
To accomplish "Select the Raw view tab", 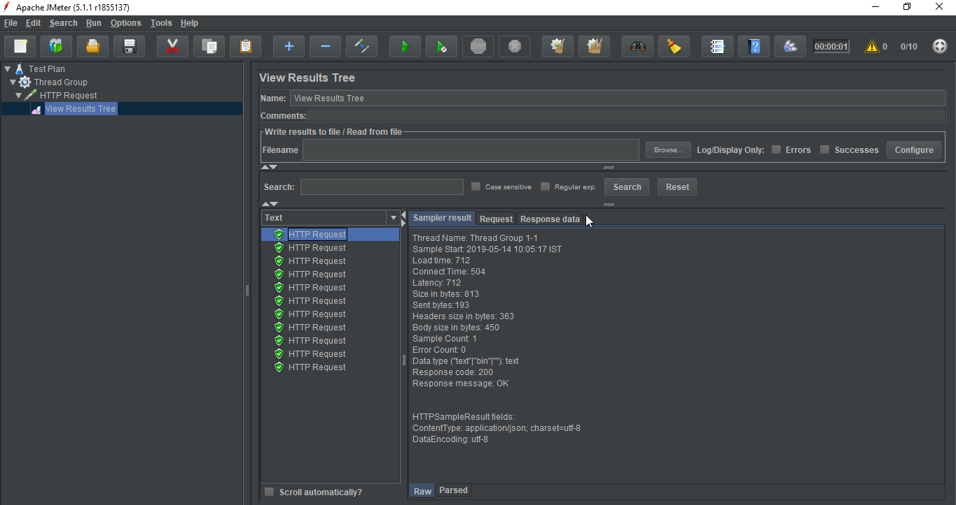I will [x=423, y=491].
